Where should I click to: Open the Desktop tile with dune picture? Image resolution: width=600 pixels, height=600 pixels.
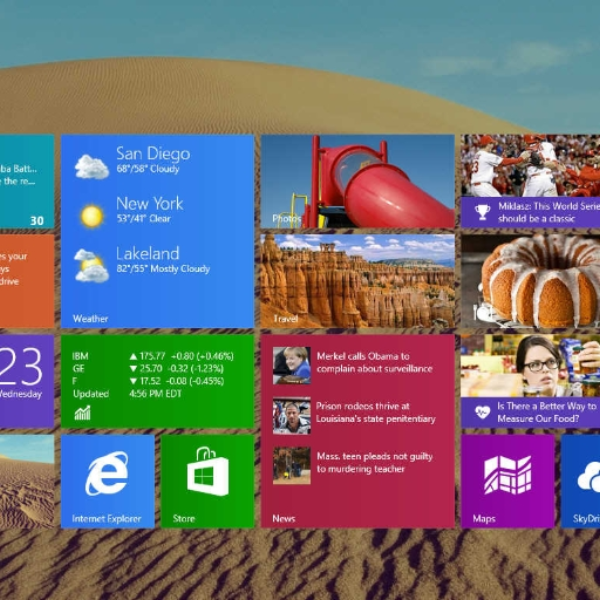click(x=27, y=481)
